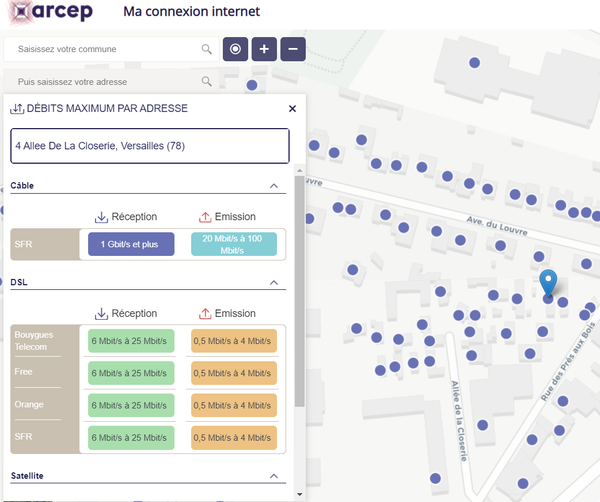Collapse the Satellite section

[274, 476]
